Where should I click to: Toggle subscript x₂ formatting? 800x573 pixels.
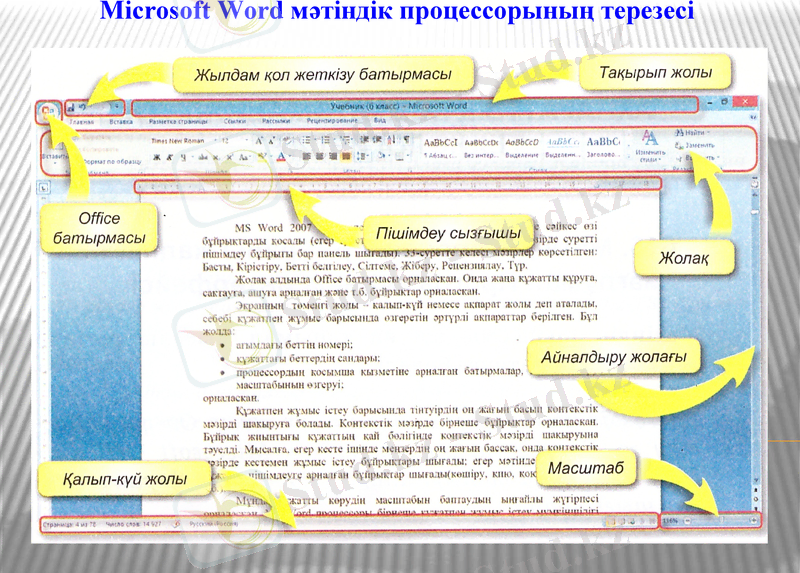216,158
